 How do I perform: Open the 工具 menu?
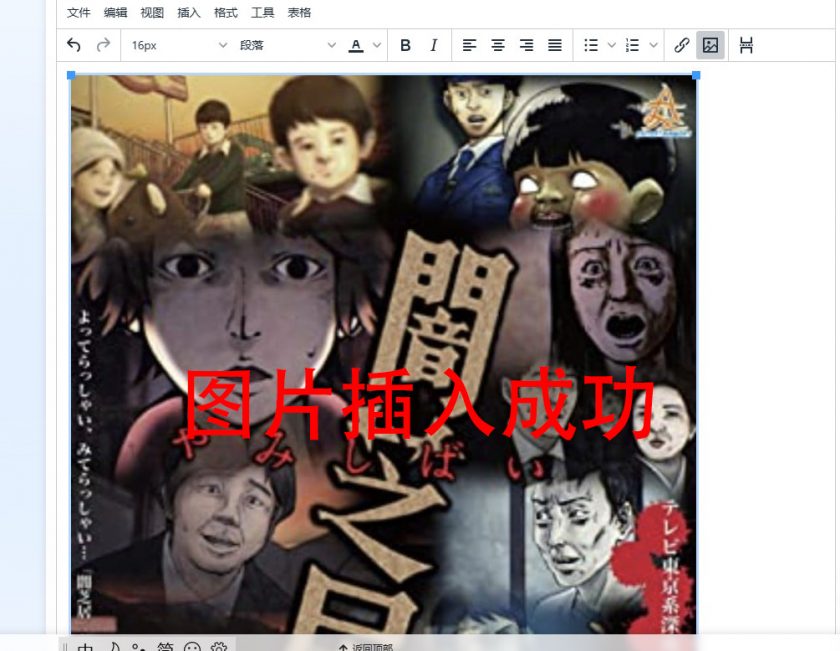pos(262,13)
